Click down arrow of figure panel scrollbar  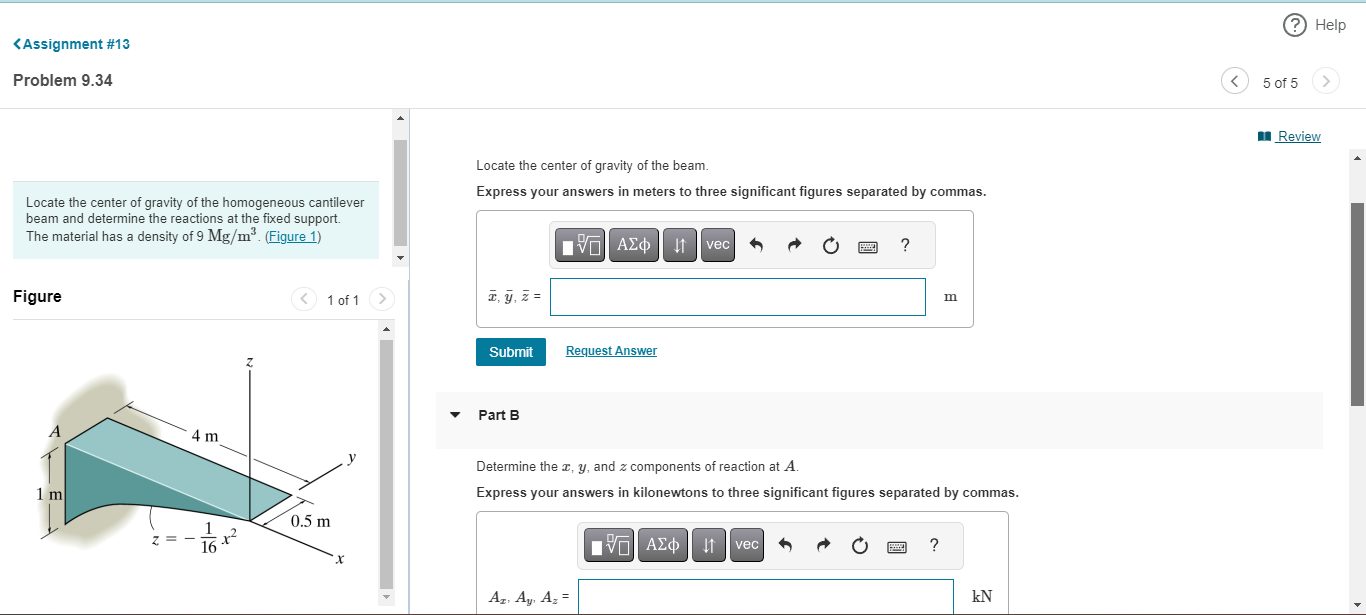click(x=386, y=598)
